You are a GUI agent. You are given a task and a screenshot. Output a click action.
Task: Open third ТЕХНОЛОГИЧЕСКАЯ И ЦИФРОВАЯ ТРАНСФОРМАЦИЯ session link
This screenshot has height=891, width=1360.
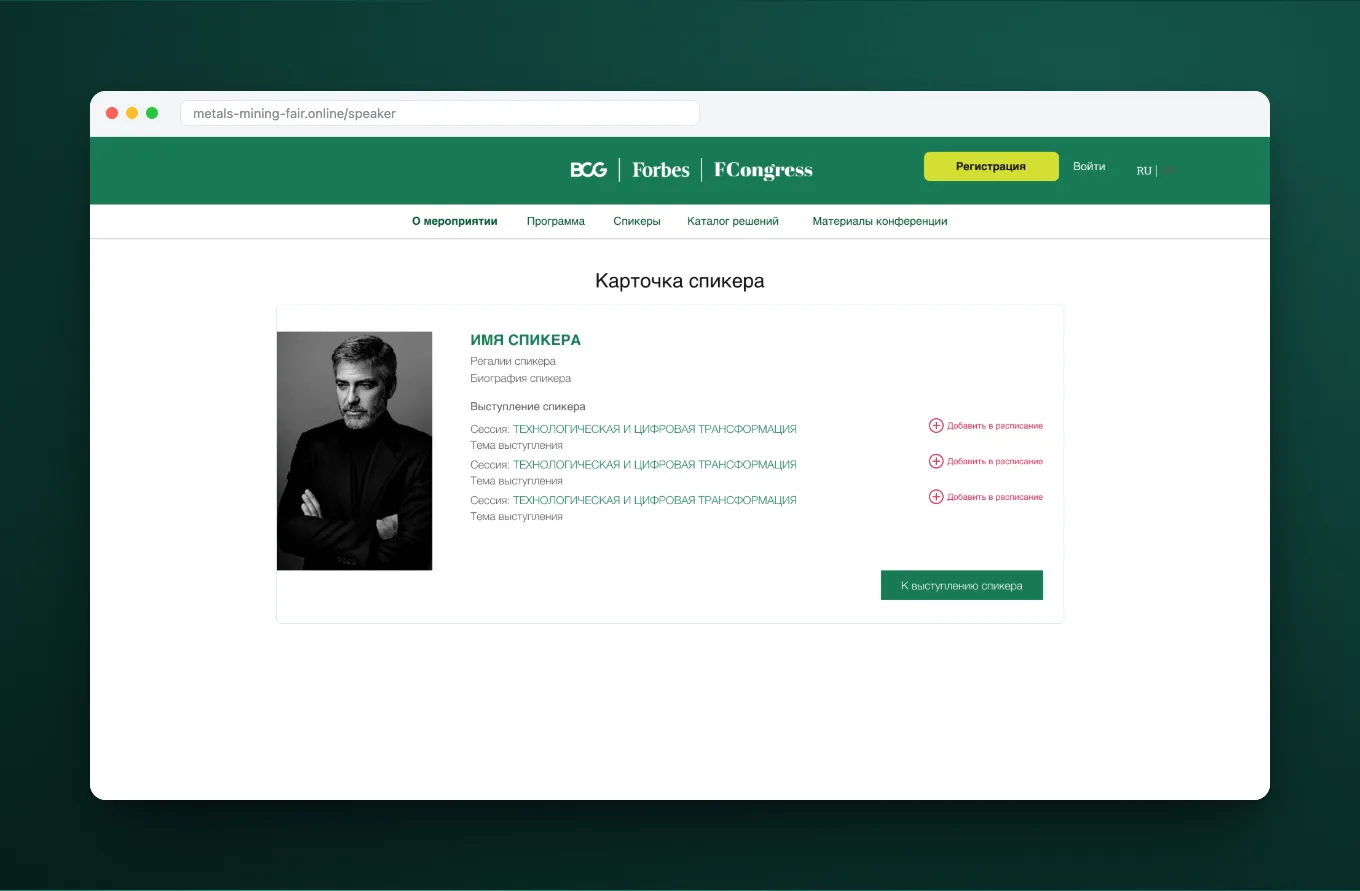655,500
